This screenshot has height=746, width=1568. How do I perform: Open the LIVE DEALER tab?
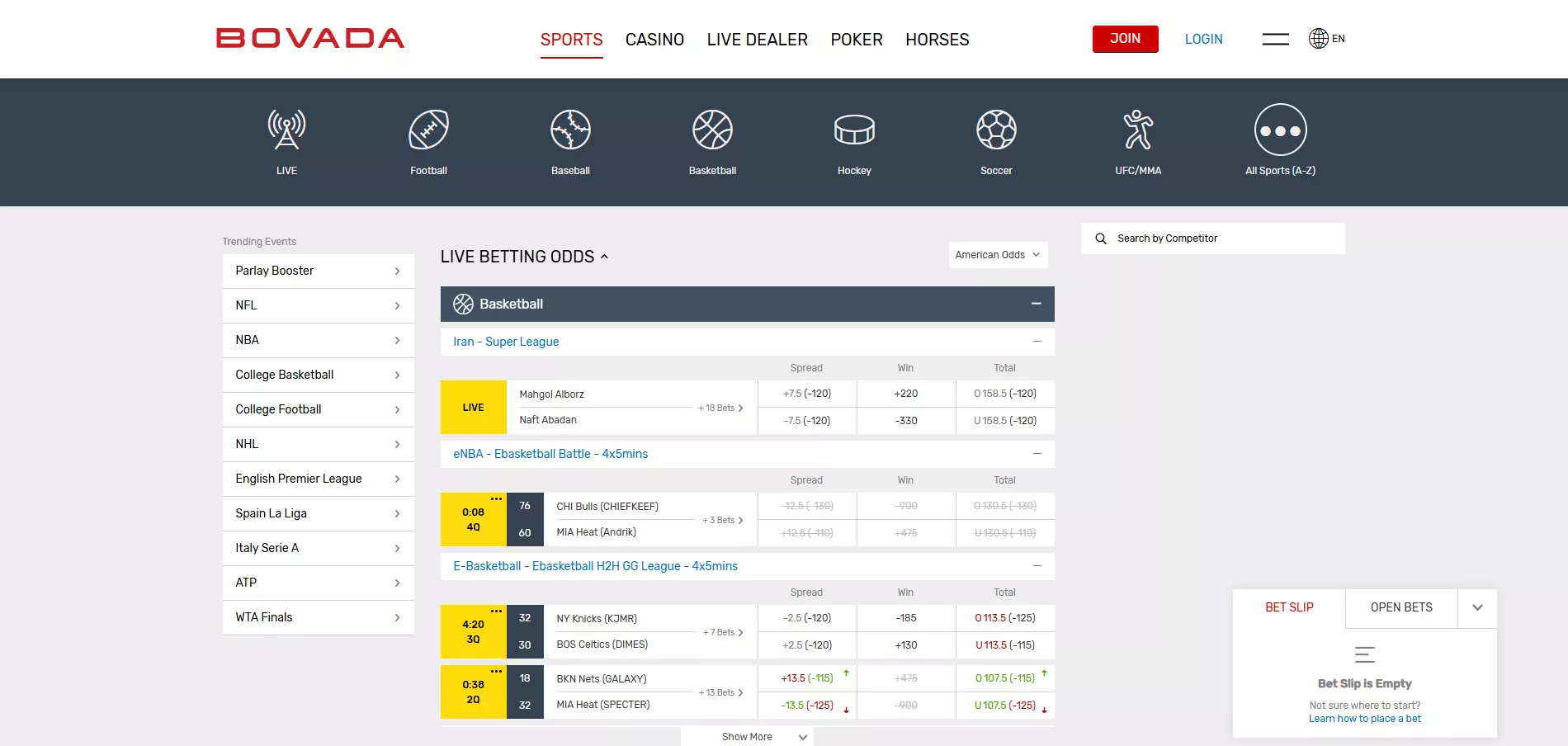pyautogui.click(x=757, y=40)
